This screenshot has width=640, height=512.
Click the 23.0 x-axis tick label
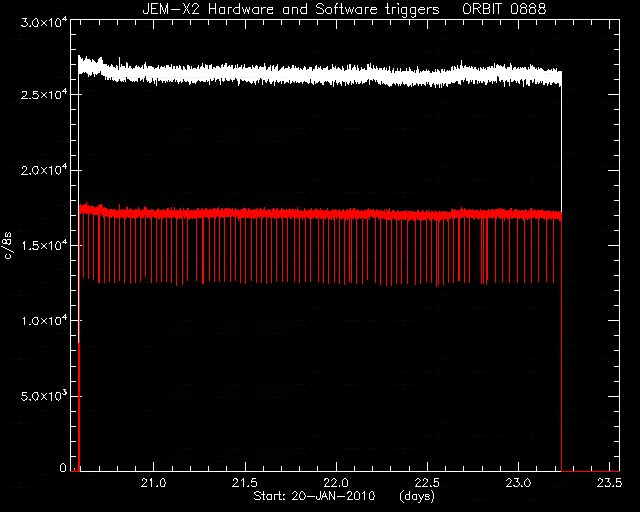[518, 483]
